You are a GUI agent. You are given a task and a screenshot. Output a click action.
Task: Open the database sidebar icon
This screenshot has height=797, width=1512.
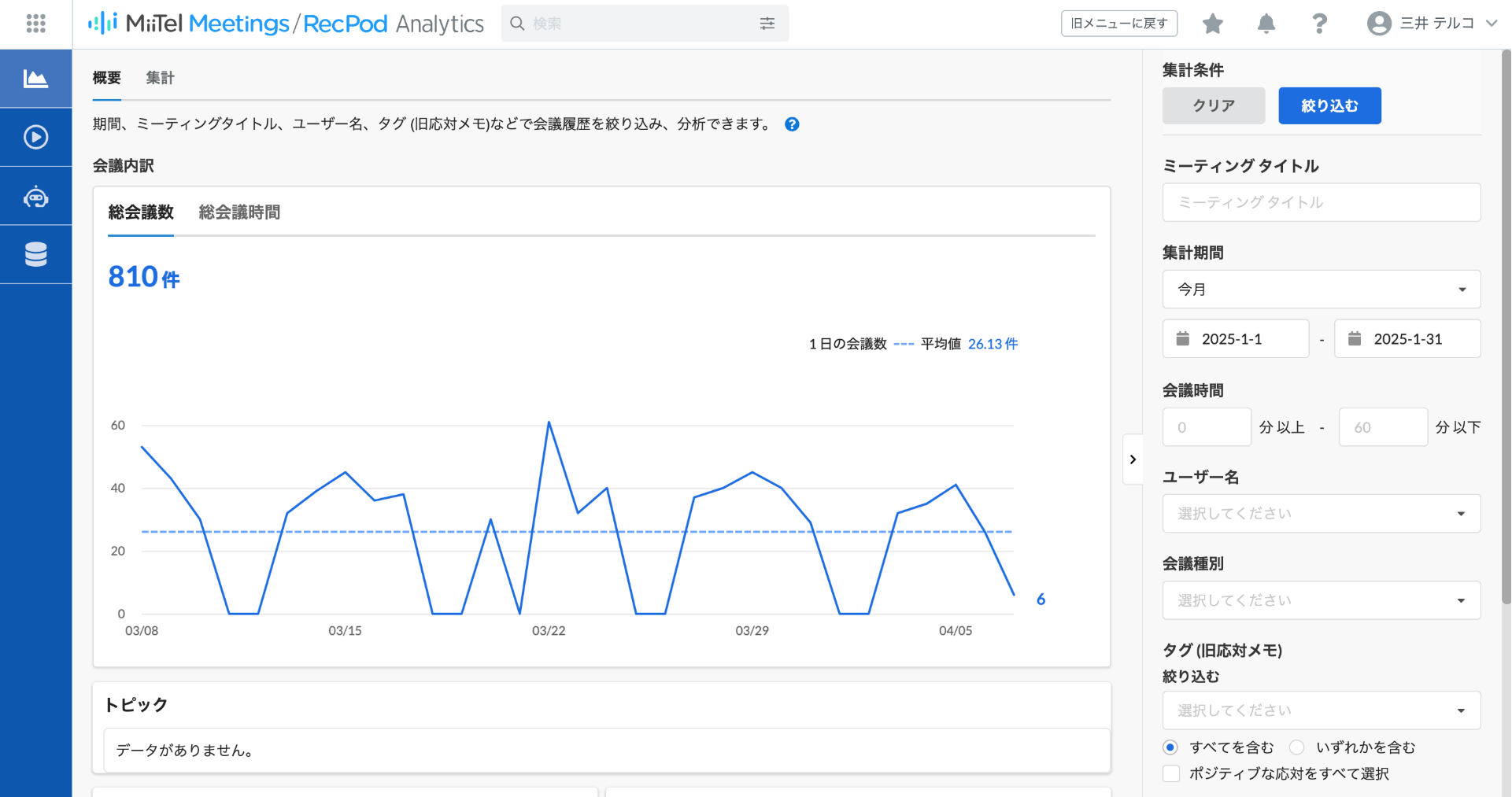[x=35, y=254]
